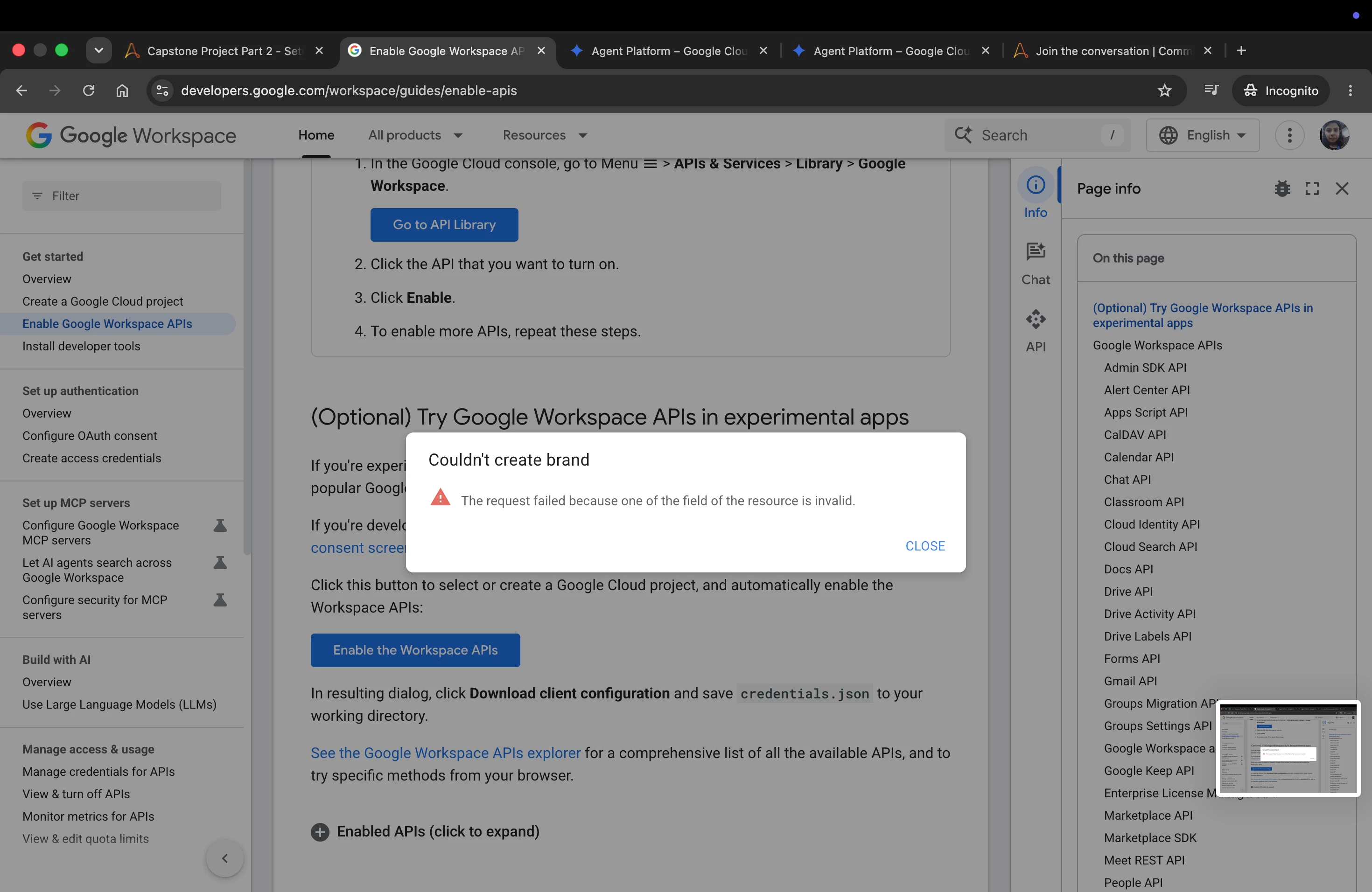Open the Chrome media control icon
The width and height of the screenshot is (1372, 892).
pyautogui.click(x=1211, y=90)
